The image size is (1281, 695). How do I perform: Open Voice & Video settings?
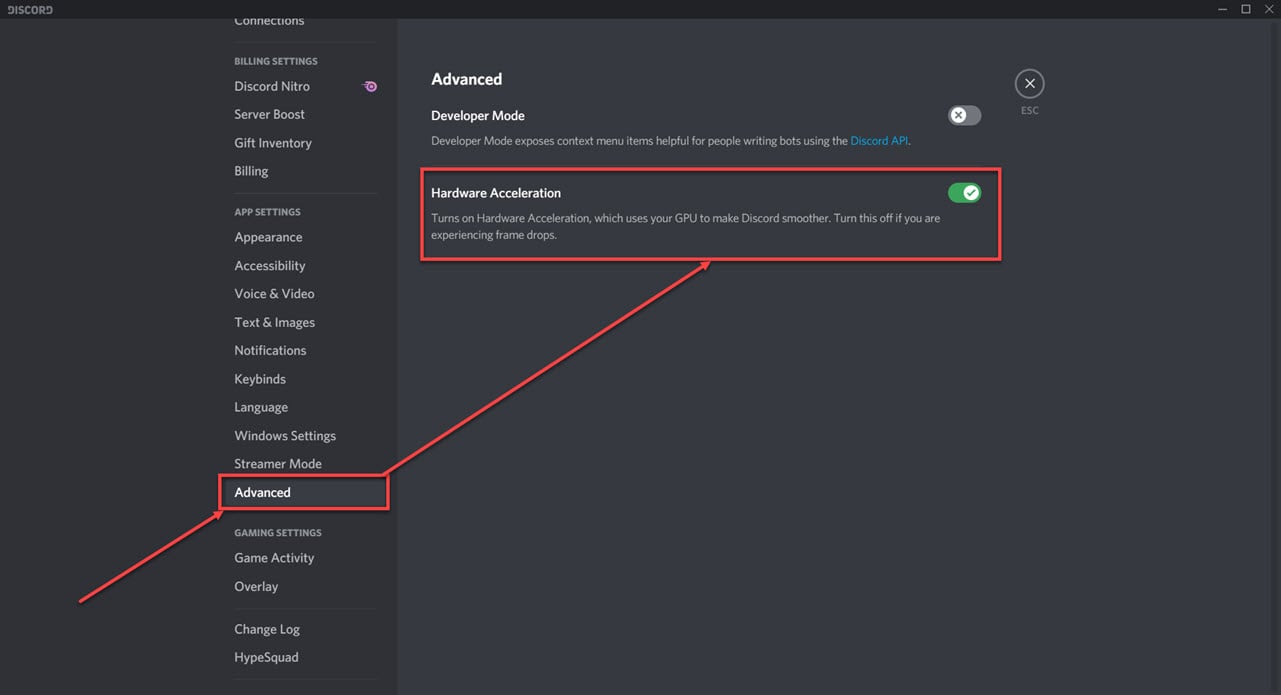point(274,294)
